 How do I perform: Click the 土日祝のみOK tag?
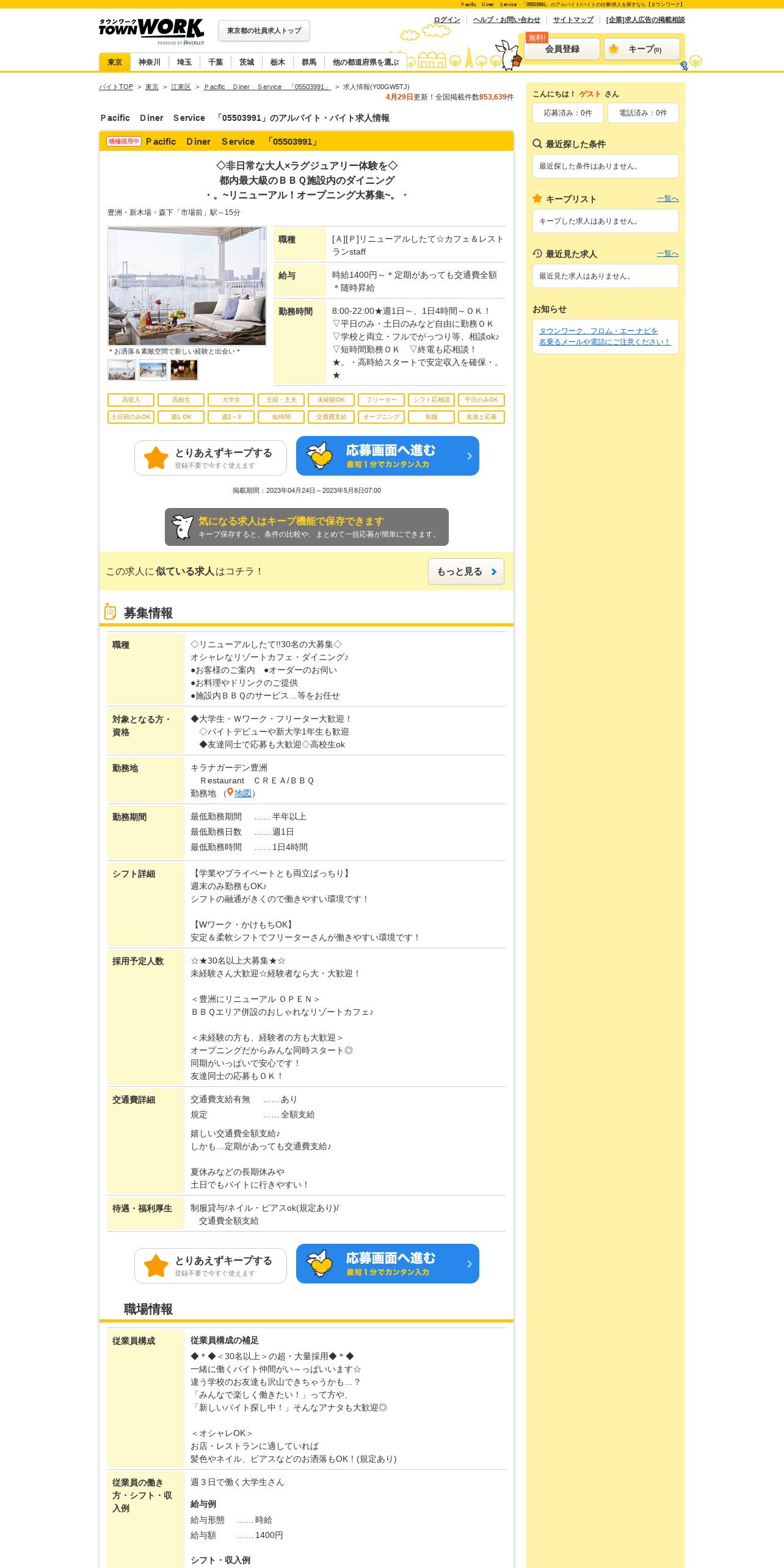(x=131, y=417)
